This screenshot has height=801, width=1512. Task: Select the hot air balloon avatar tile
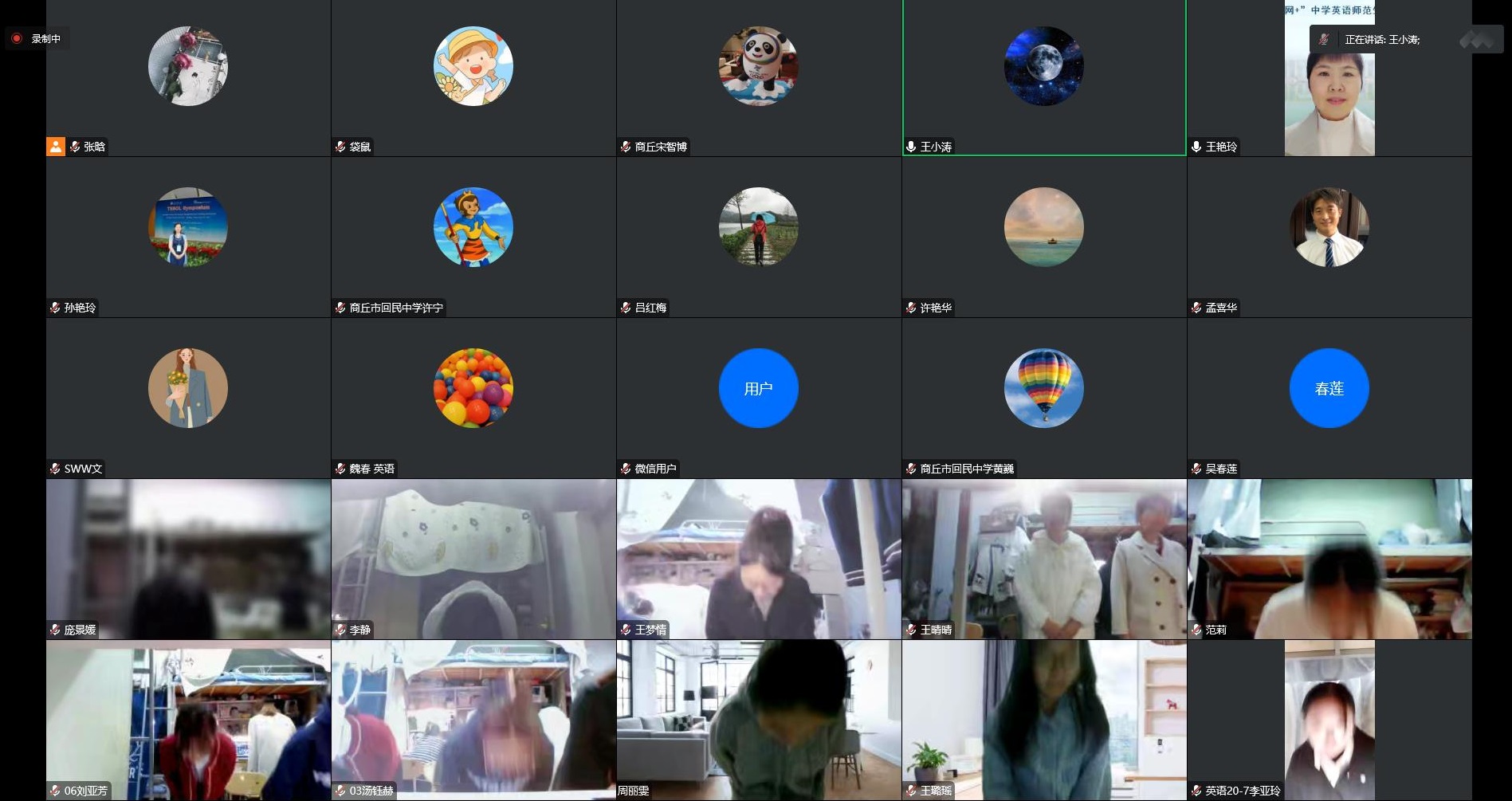coord(1043,388)
